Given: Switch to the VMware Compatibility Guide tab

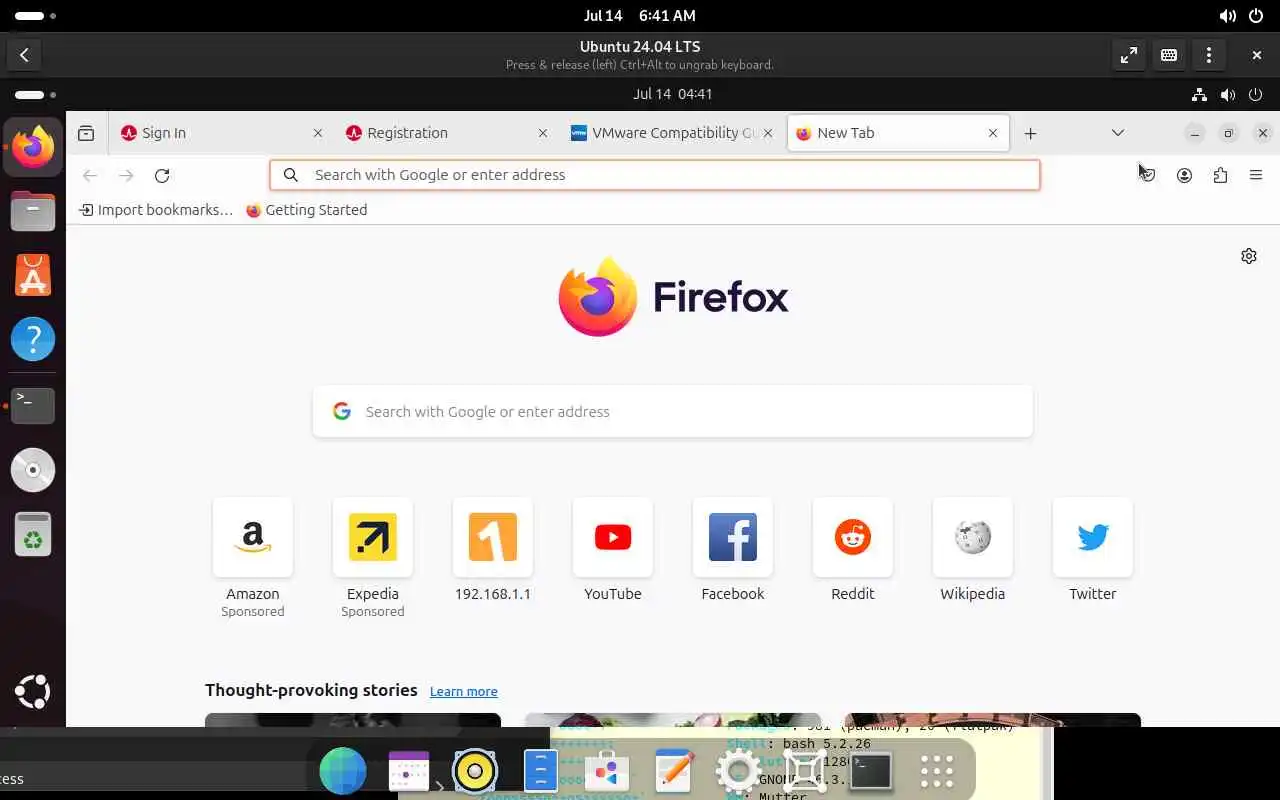Looking at the screenshot, I should (x=672, y=133).
